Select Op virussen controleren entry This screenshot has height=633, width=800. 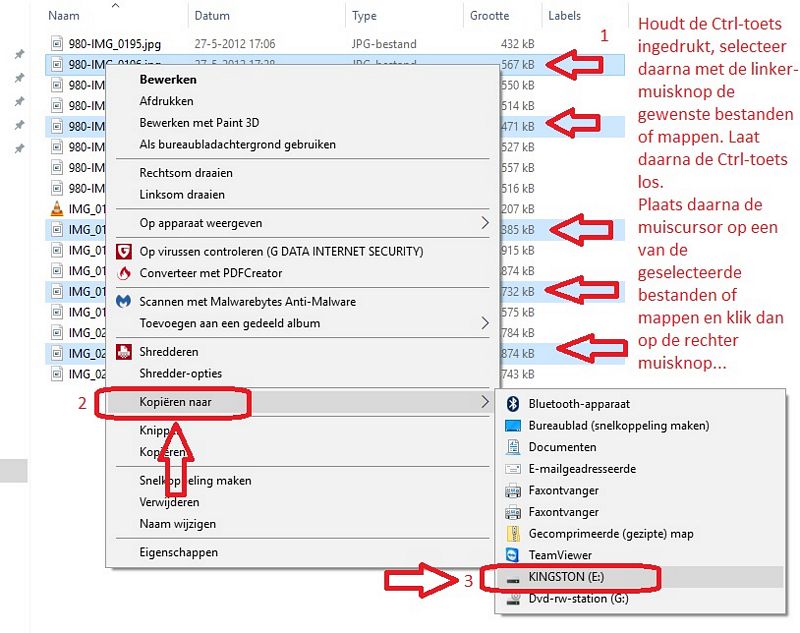point(281,251)
